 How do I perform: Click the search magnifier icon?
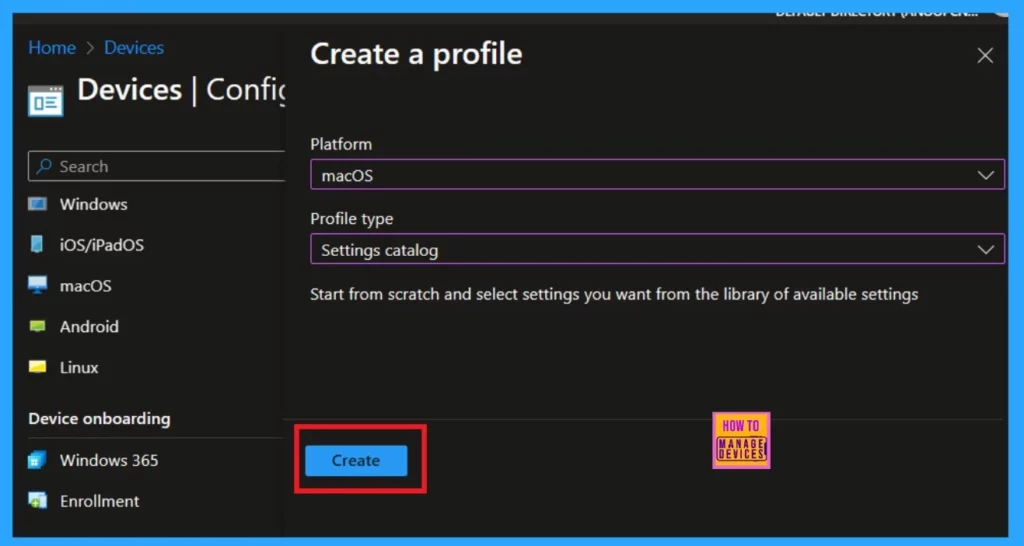point(44,167)
